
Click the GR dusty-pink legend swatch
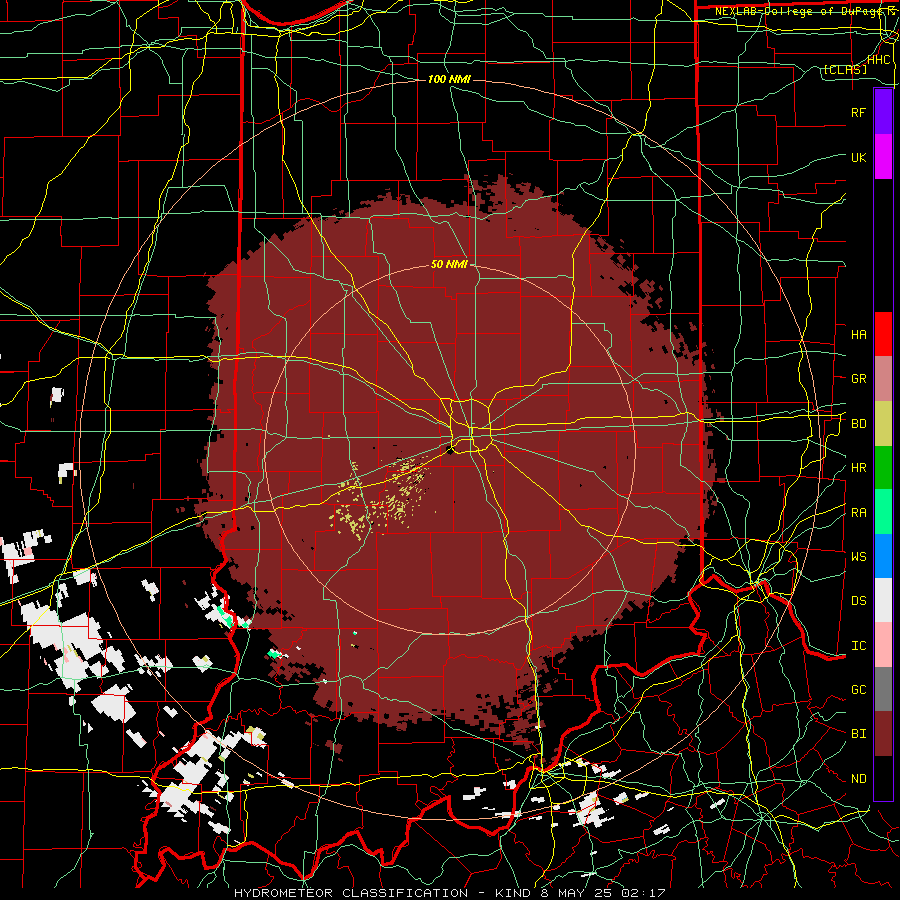point(883,379)
